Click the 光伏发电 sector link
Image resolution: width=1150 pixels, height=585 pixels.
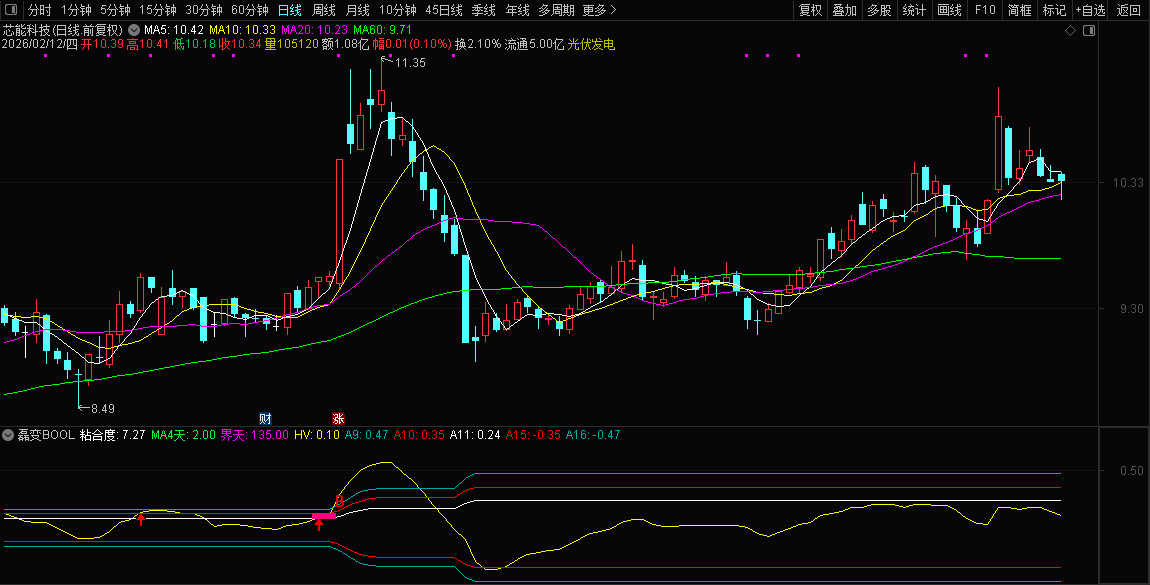[x=591, y=45]
